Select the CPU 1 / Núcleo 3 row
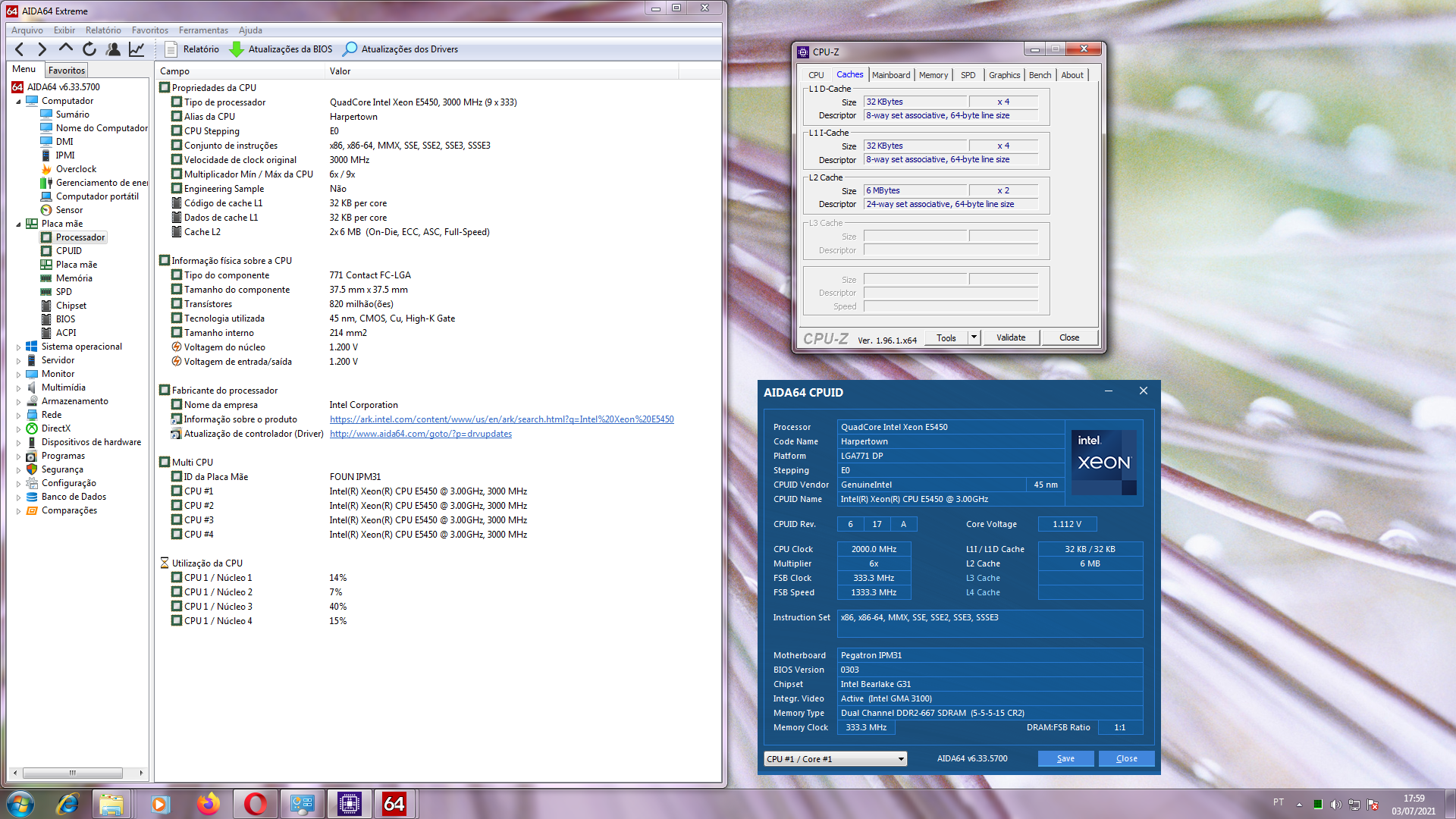 pyautogui.click(x=438, y=607)
